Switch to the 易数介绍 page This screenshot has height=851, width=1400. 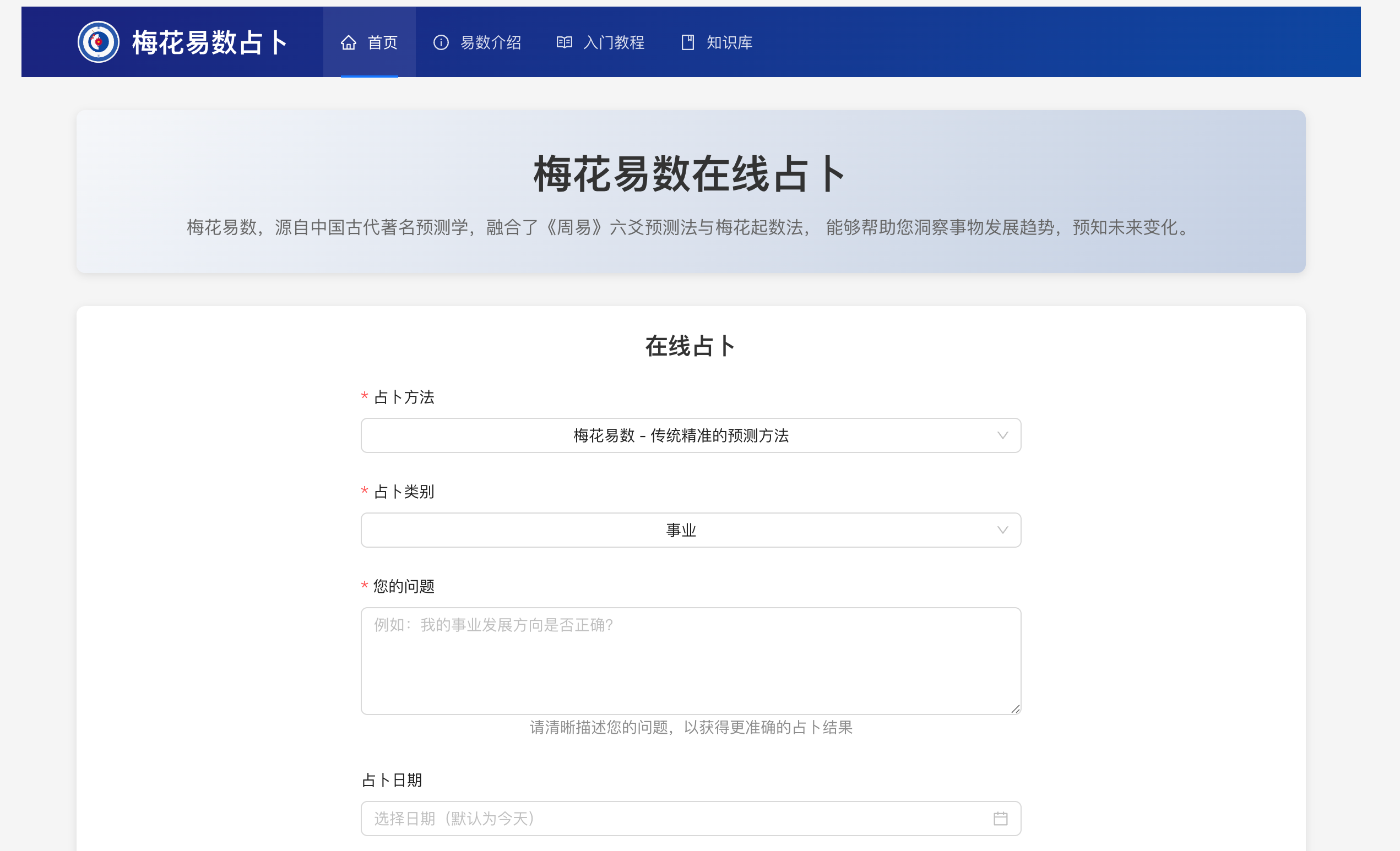(491, 42)
